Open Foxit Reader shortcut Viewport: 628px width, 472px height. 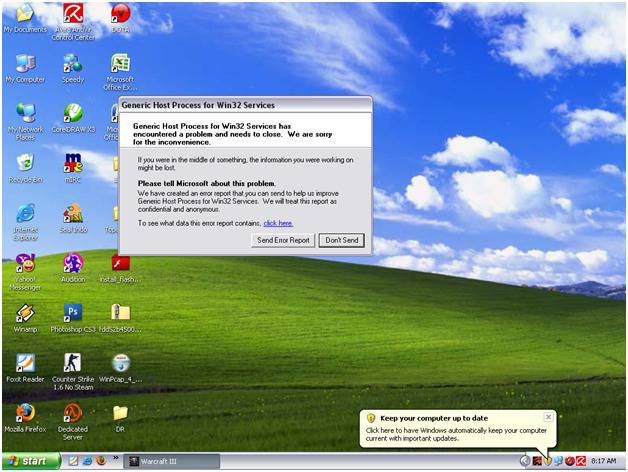pyautogui.click(x=25, y=368)
